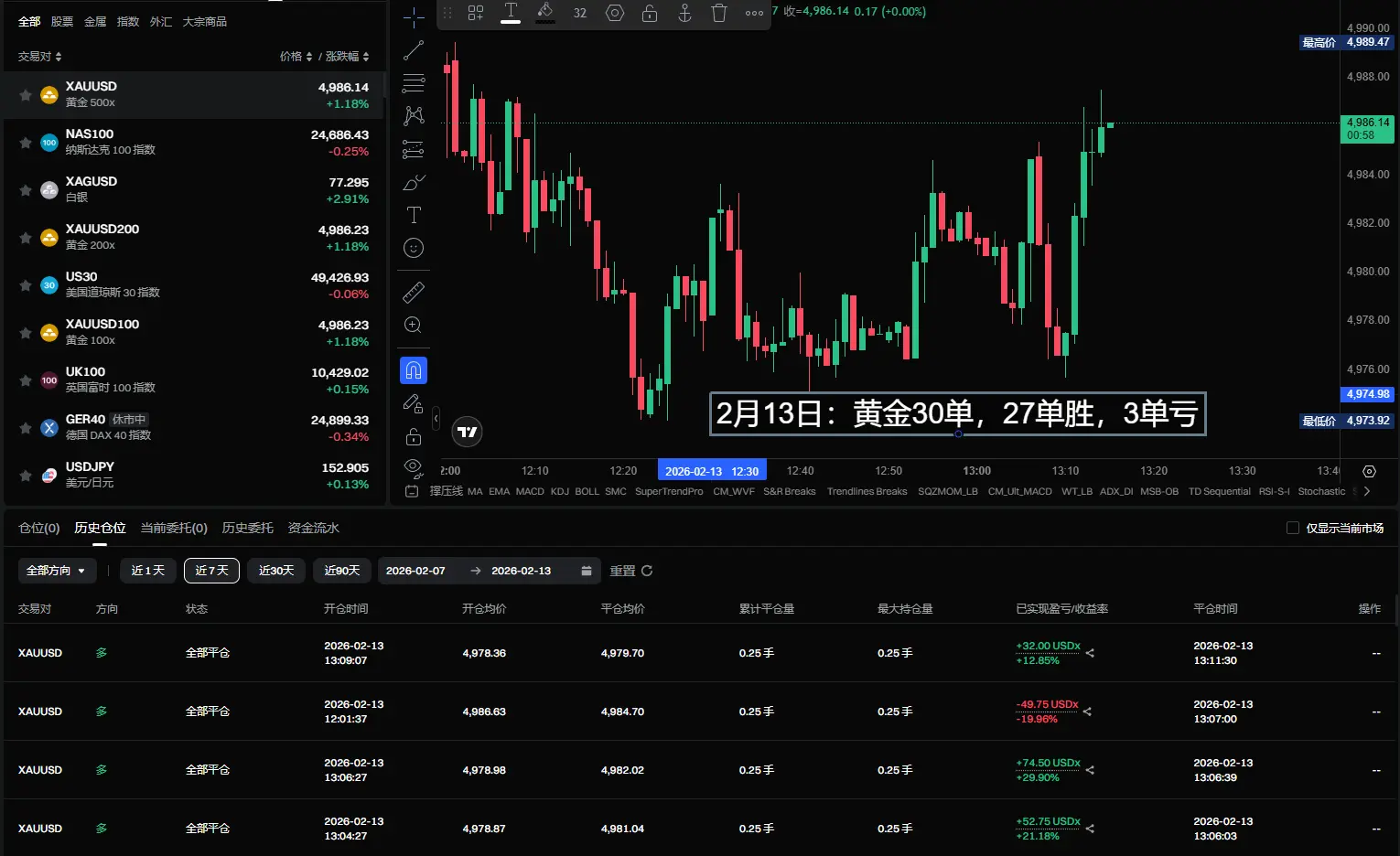Screen dimensions: 1400x856
Task: Switch to the 股票 category tab
Action: point(62,21)
